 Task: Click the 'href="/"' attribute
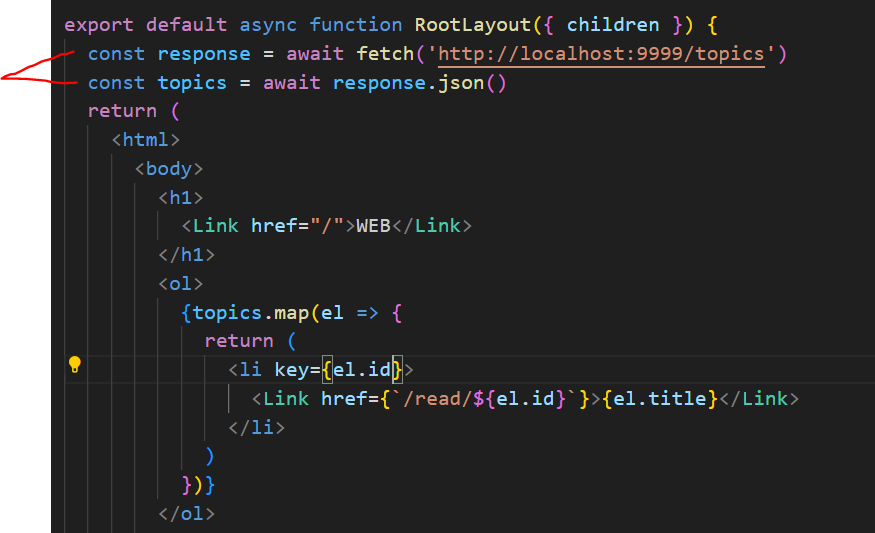(297, 226)
